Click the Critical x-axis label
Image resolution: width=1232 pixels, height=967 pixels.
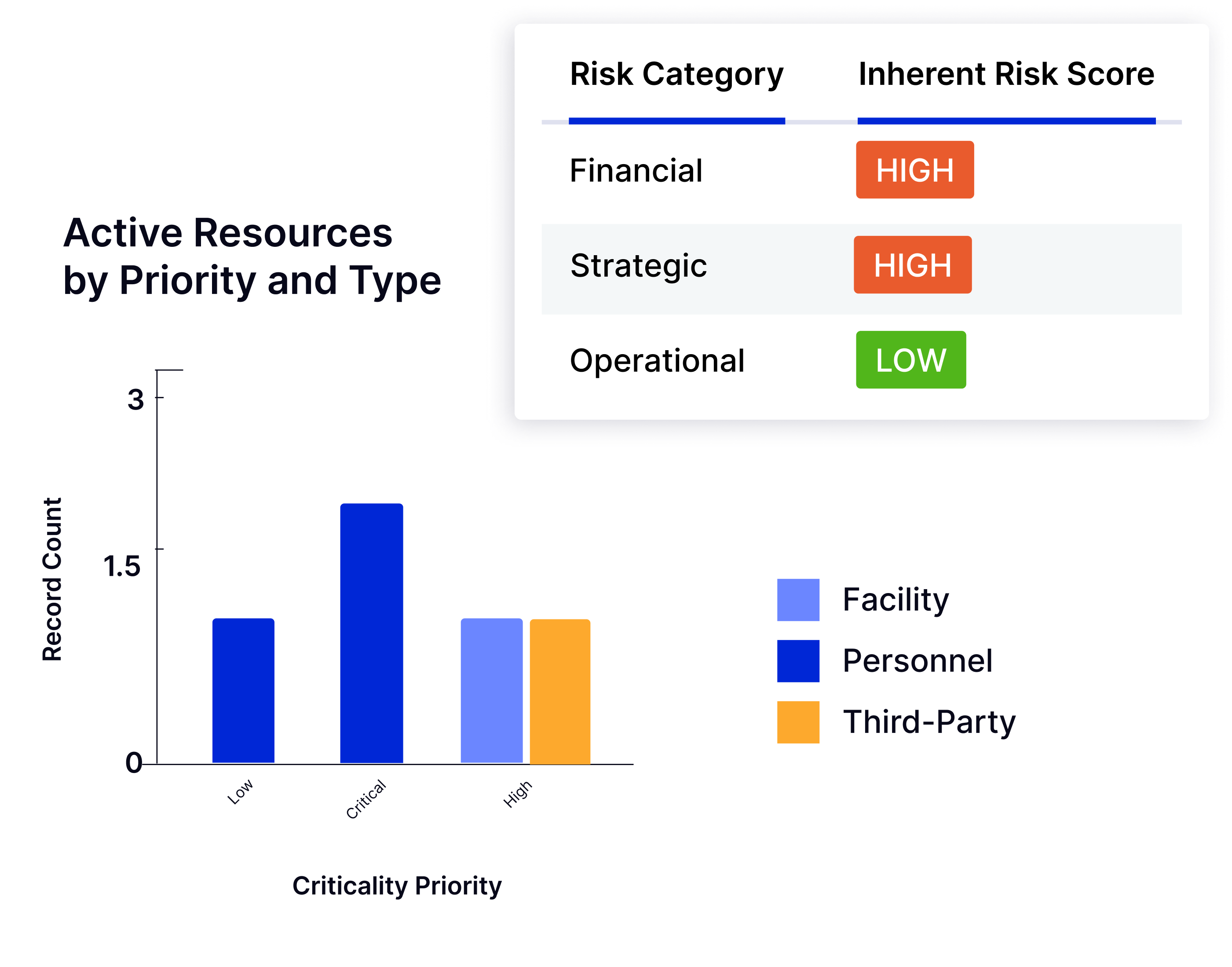coord(366,799)
